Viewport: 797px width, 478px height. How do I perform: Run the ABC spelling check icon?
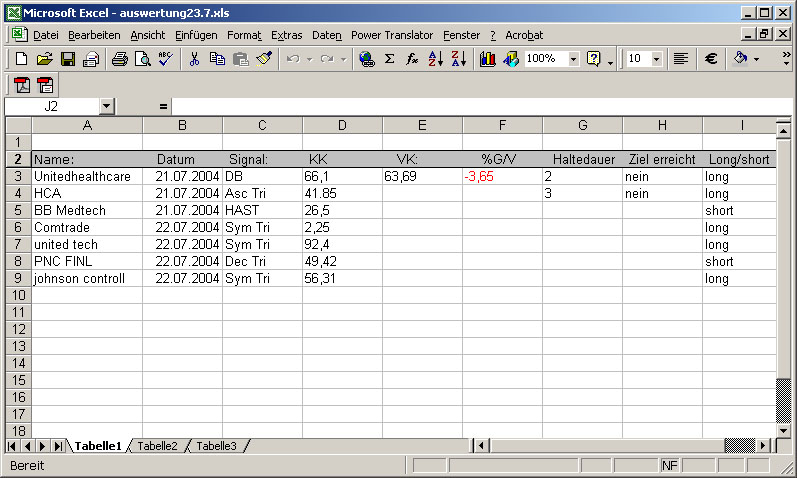(165, 59)
